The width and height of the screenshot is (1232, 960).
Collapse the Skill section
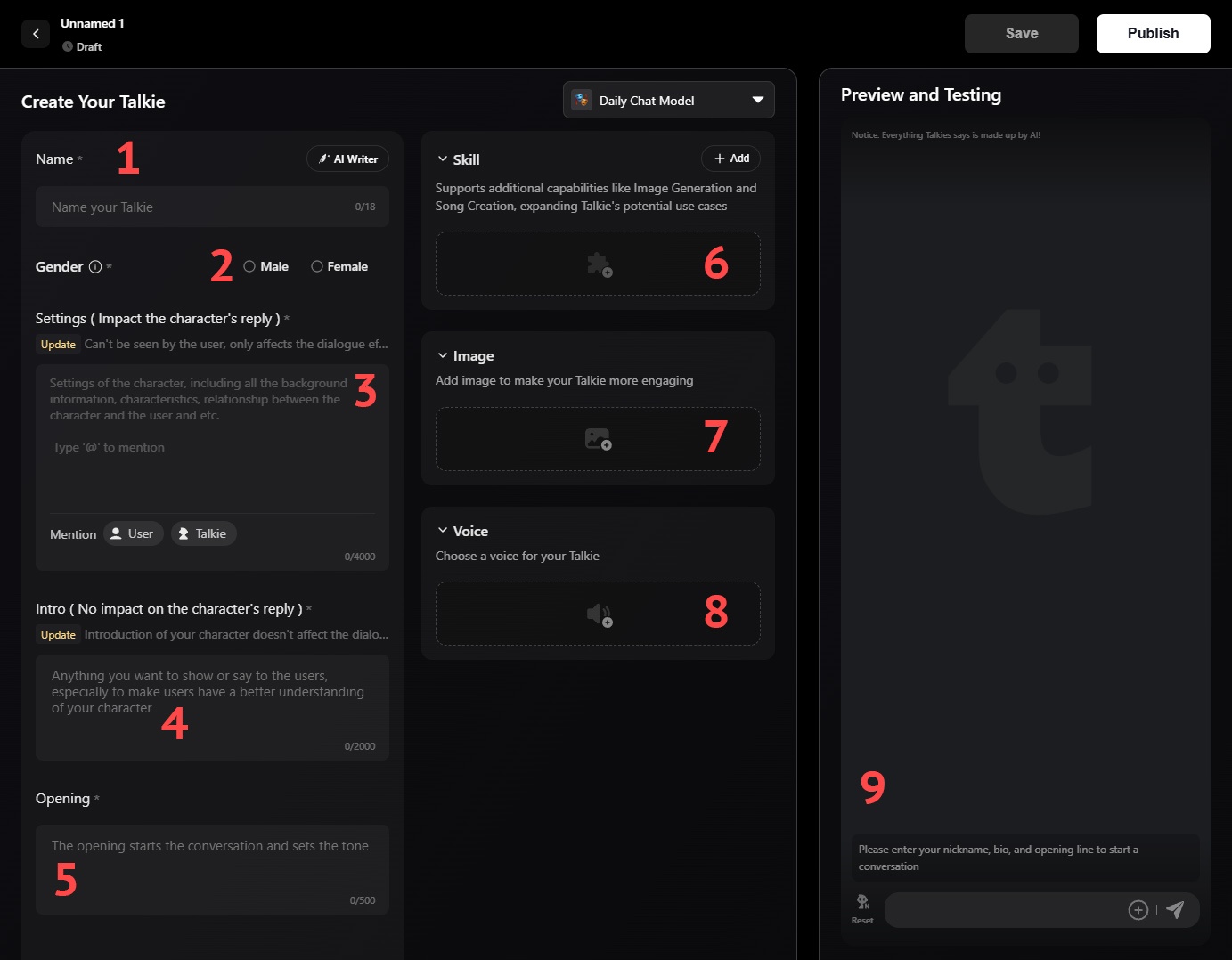[x=443, y=159]
